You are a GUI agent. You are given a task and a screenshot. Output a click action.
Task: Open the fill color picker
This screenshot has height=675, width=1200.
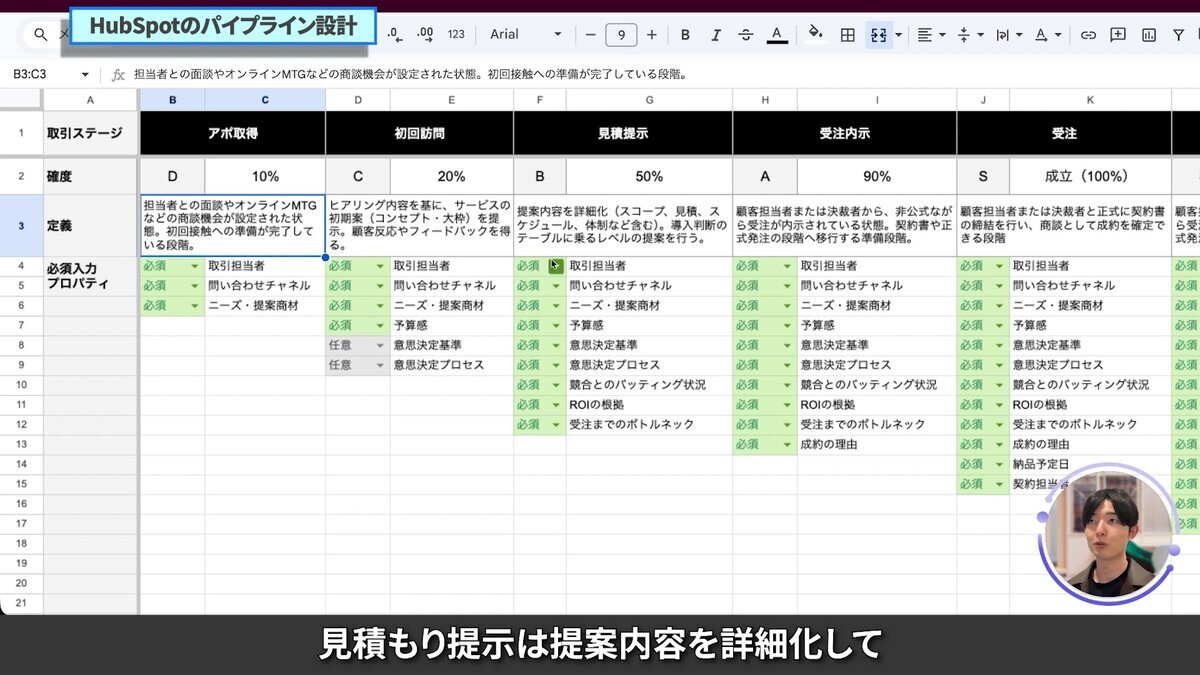(x=816, y=33)
